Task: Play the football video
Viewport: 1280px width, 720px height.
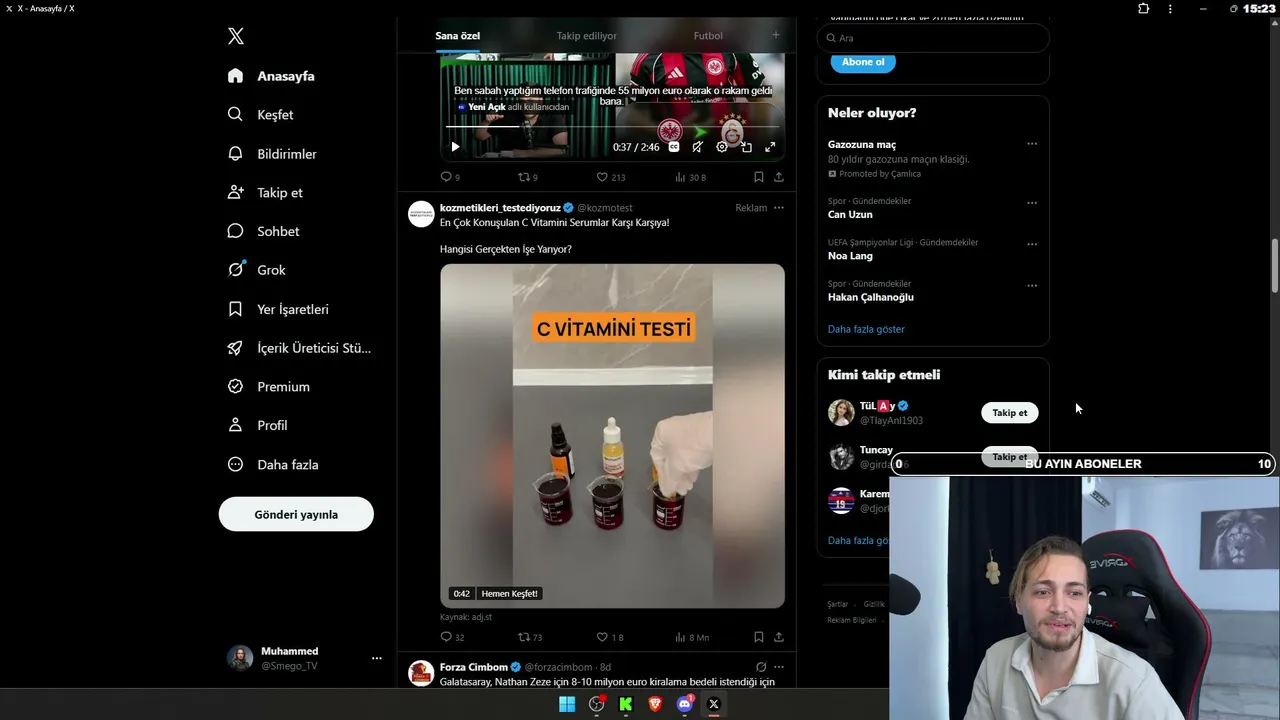Action: tap(455, 147)
